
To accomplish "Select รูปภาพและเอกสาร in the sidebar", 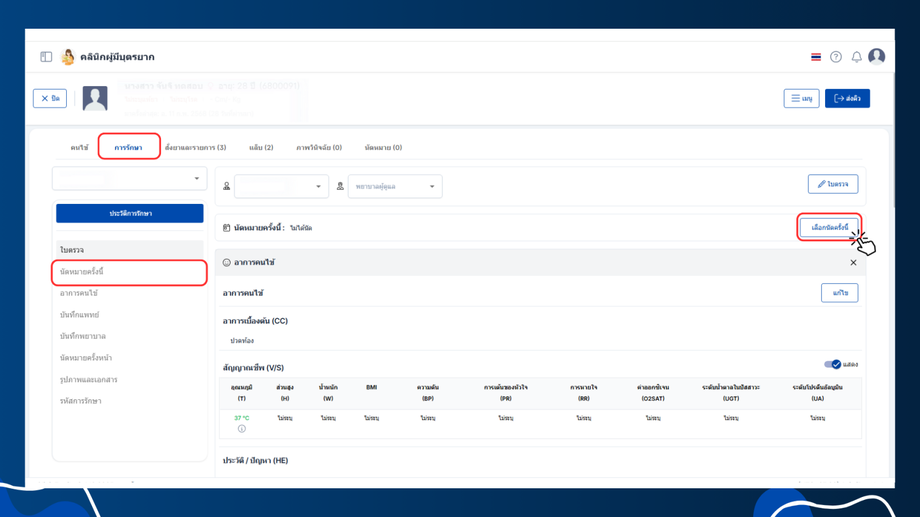I will pyautogui.click(x=129, y=380).
